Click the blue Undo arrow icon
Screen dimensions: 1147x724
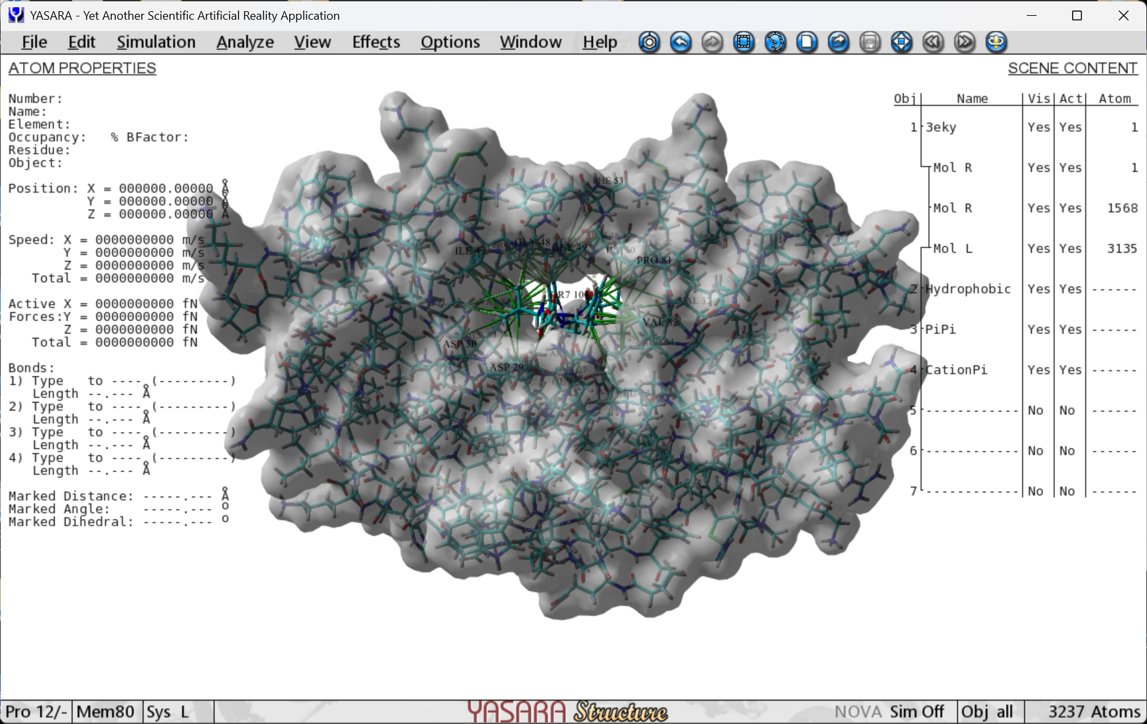pos(680,42)
